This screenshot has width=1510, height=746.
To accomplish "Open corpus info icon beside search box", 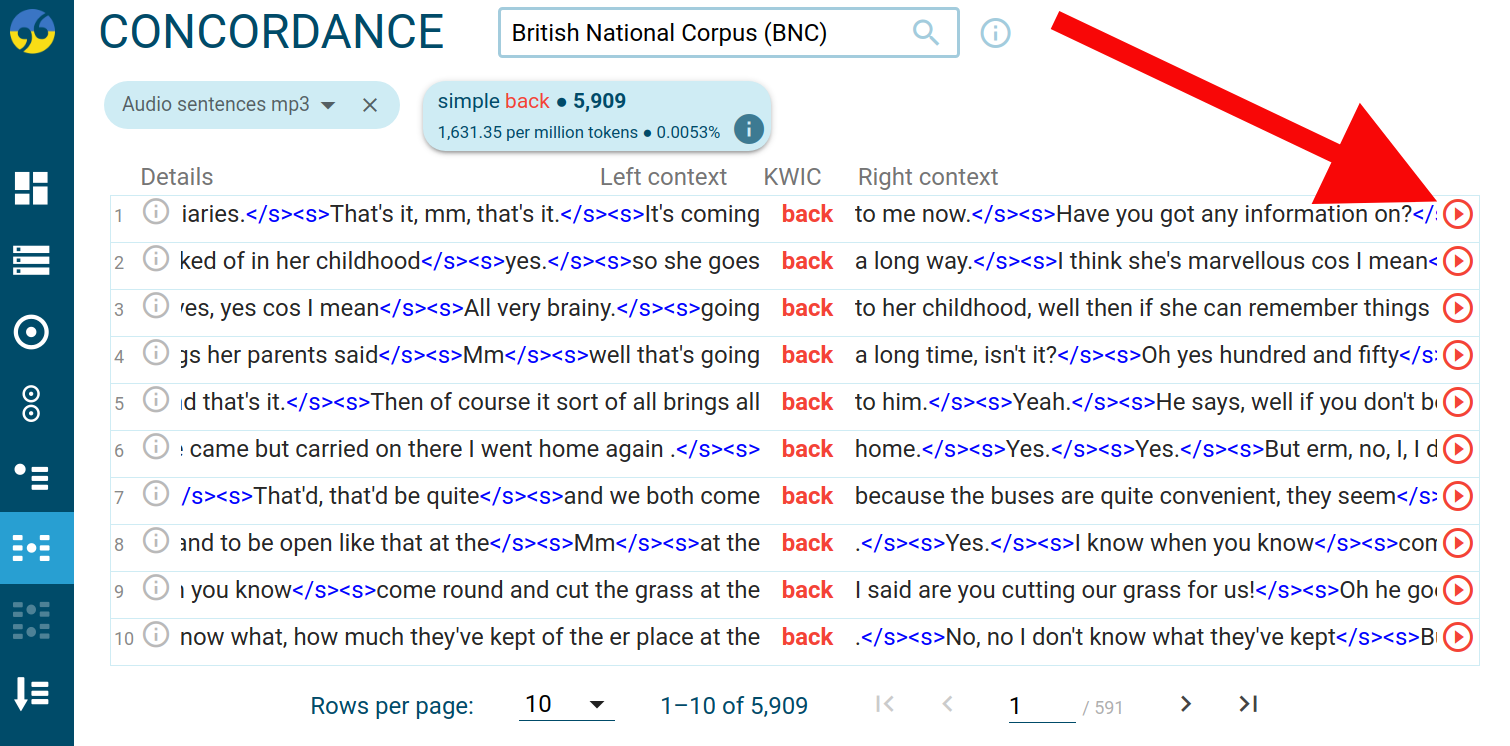I will 995,33.
